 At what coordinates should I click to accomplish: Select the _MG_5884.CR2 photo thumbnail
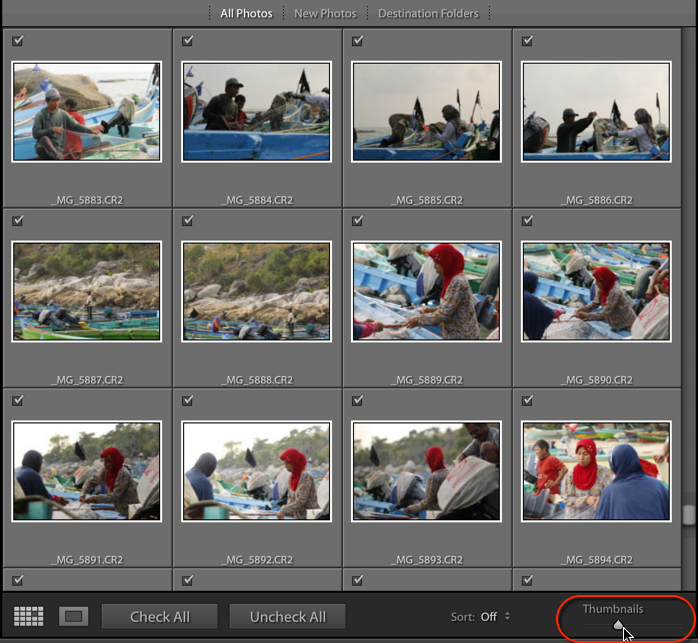point(256,112)
